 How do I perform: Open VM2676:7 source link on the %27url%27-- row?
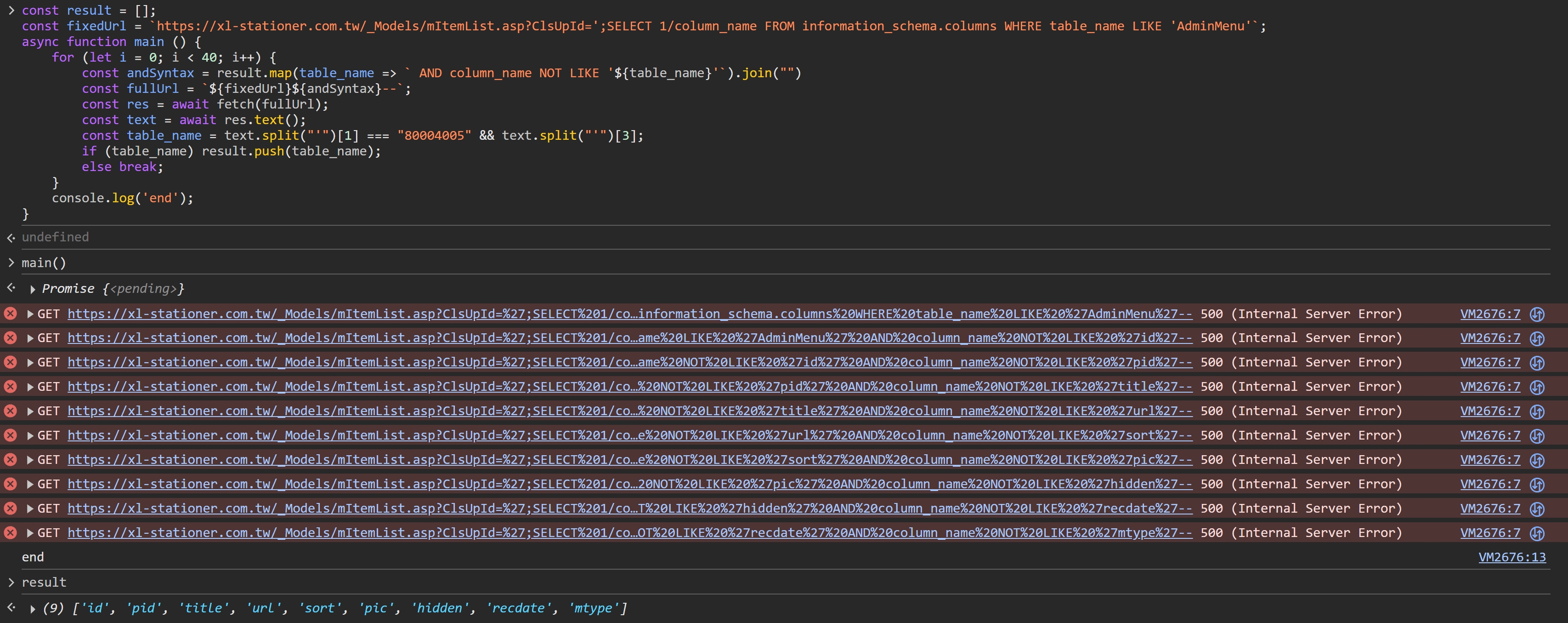[x=1490, y=412]
